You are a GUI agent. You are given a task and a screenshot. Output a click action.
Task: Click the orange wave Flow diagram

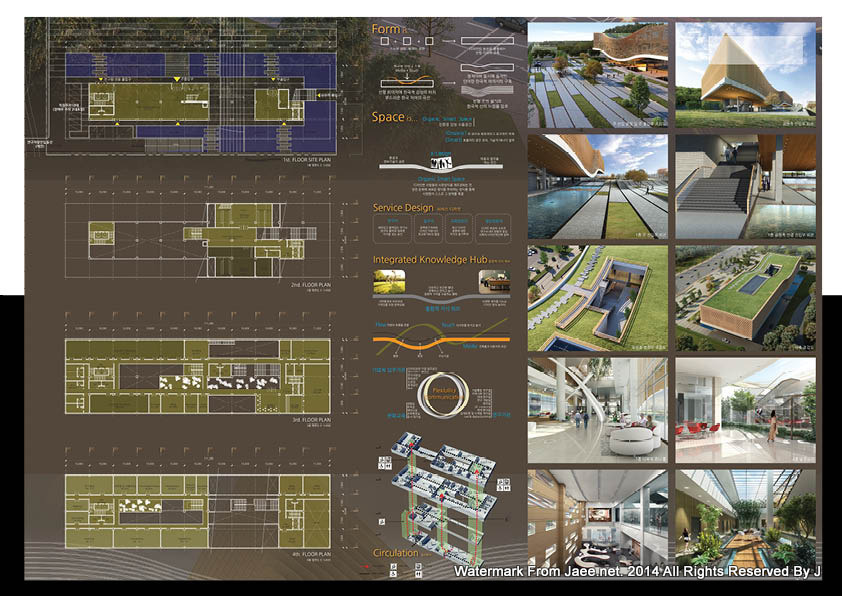pyautogui.click(x=440, y=345)
